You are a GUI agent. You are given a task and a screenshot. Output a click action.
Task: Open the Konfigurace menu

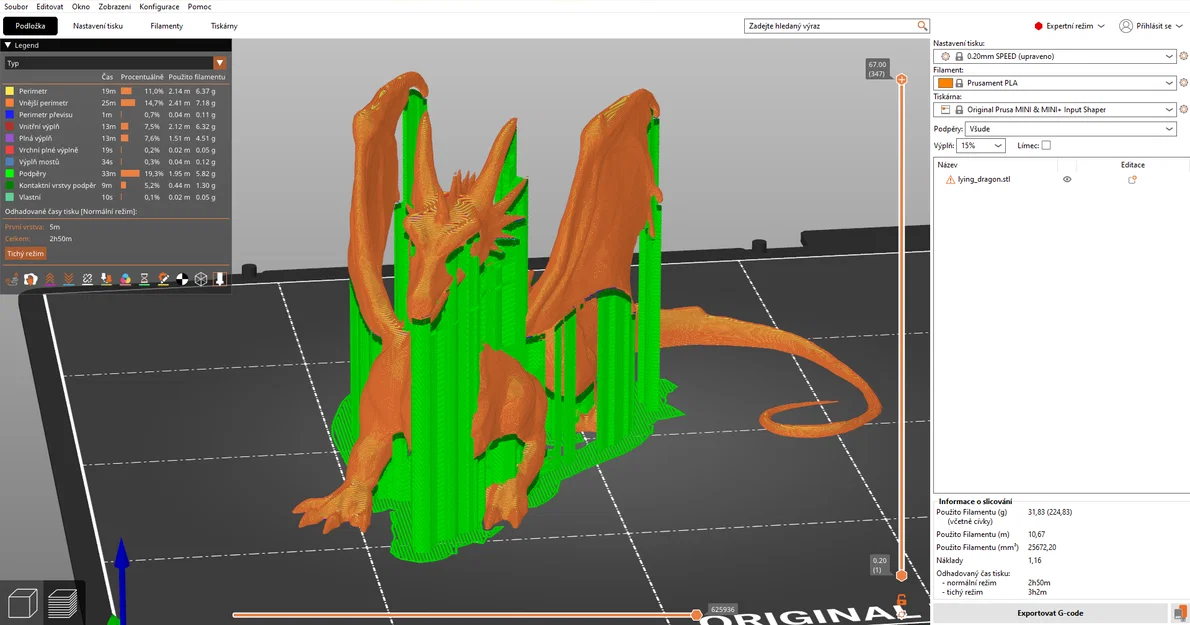[160, 7]
